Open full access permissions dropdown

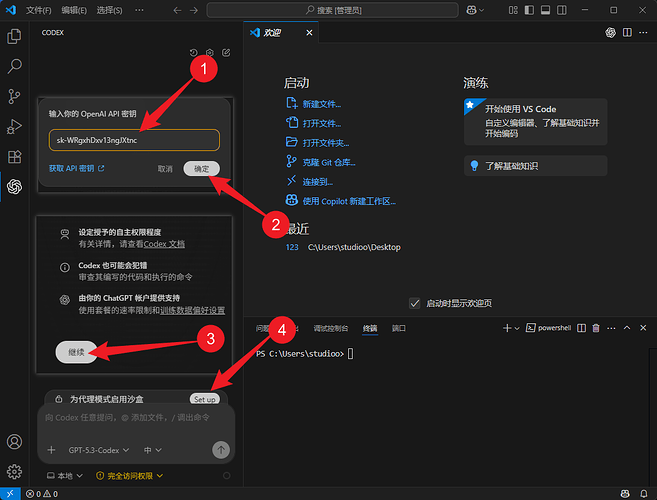click(x=129, y=476)
